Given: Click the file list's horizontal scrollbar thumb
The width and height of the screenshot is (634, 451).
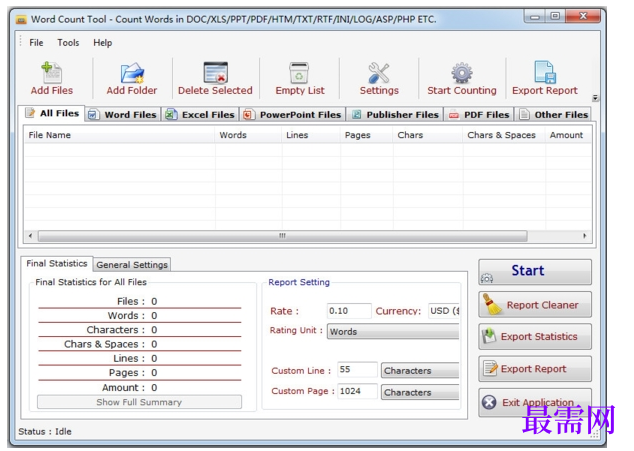Looking at the screenshot, I should pos(282,236).
